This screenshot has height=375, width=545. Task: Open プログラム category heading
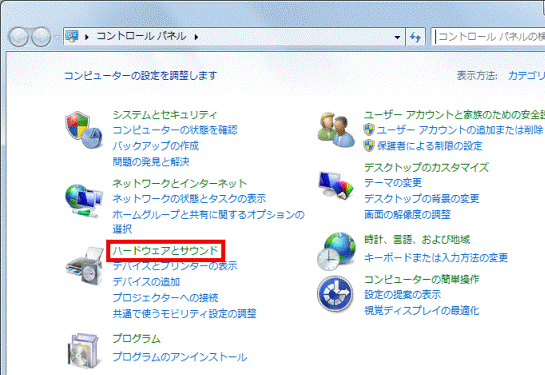[137, 339]
